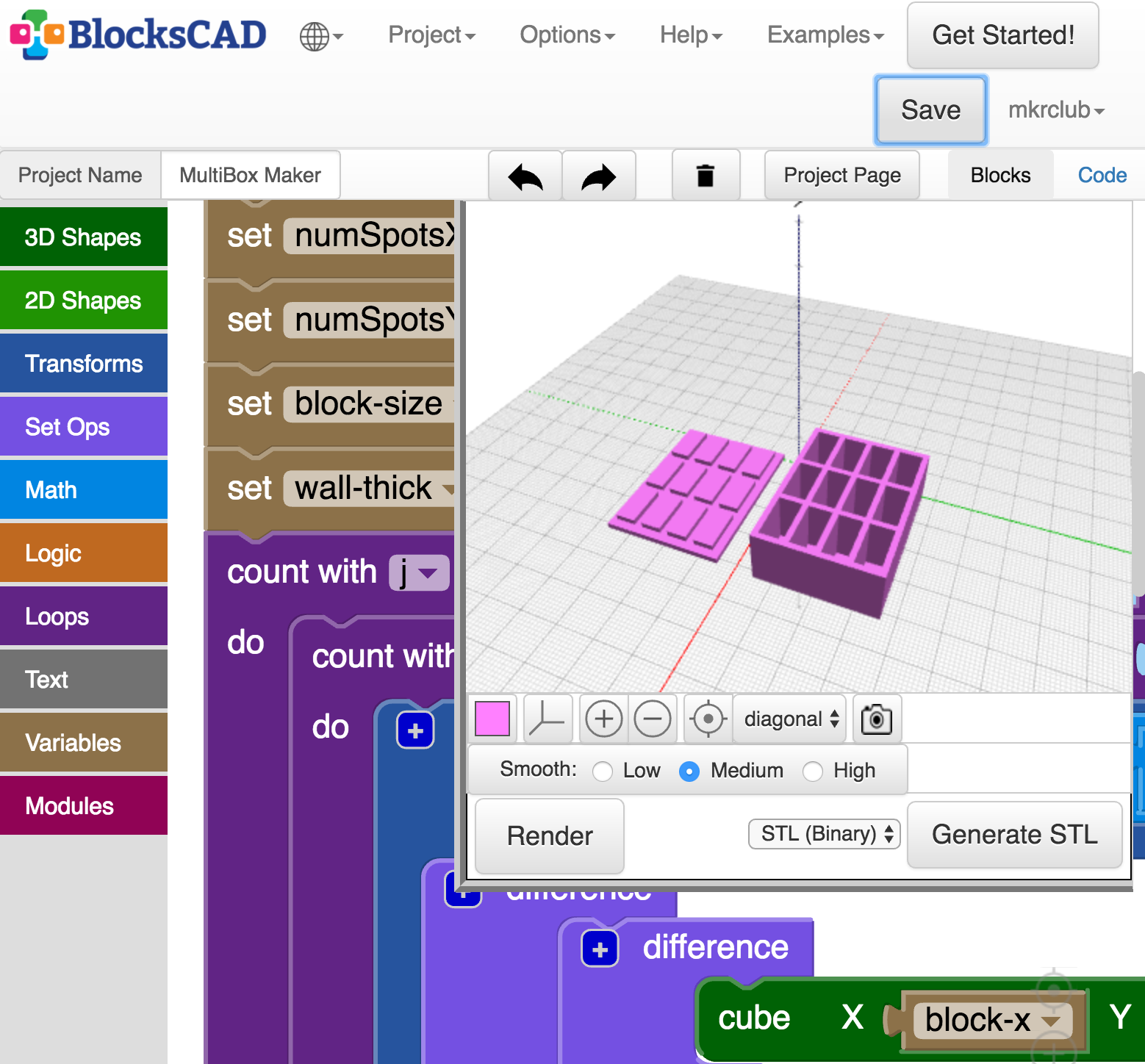Viewport: 1145px width, 1064px height.
Task: Select the trash icon to clear workspace
Action: click(706, 175)
